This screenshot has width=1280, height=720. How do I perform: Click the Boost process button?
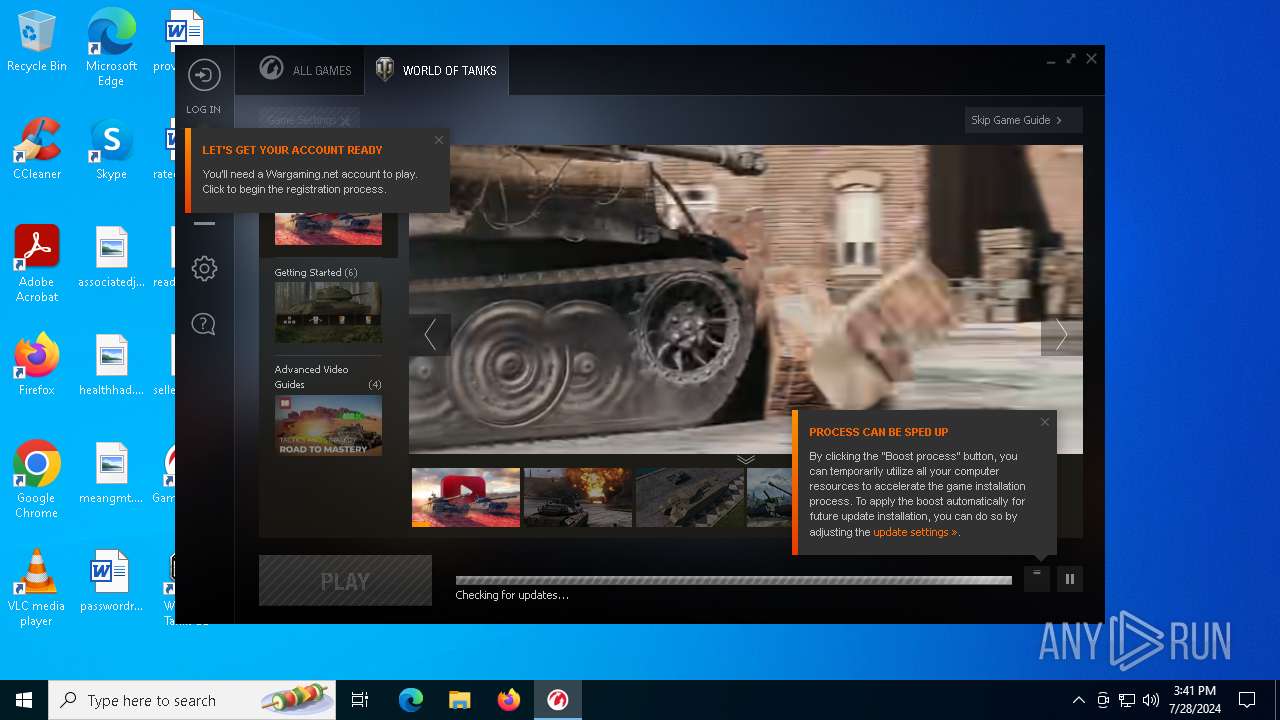click(1037, 578)
